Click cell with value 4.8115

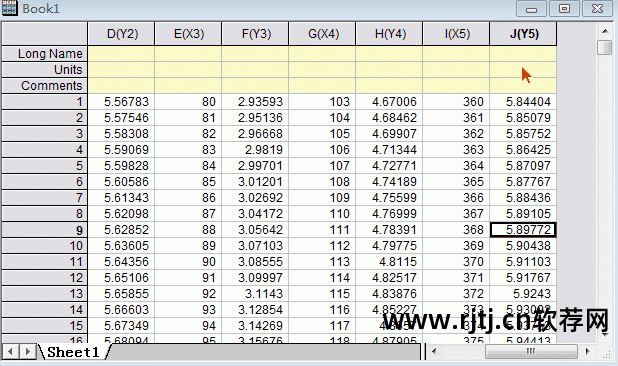click(x=389, y=262)
